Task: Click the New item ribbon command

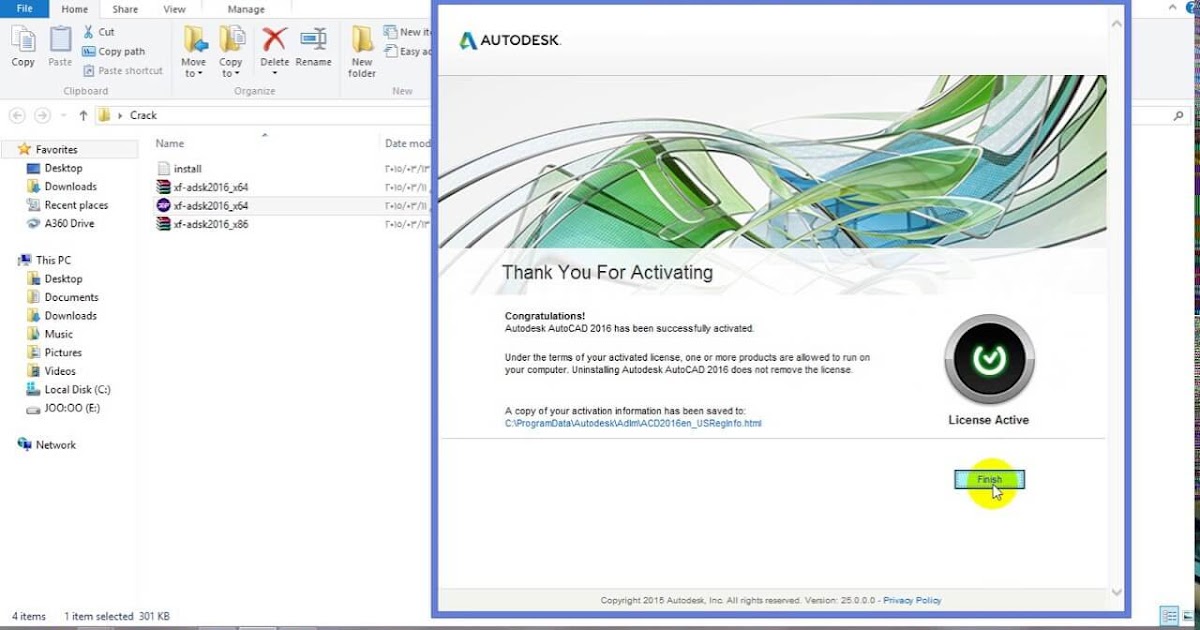Action: (410, 32)
